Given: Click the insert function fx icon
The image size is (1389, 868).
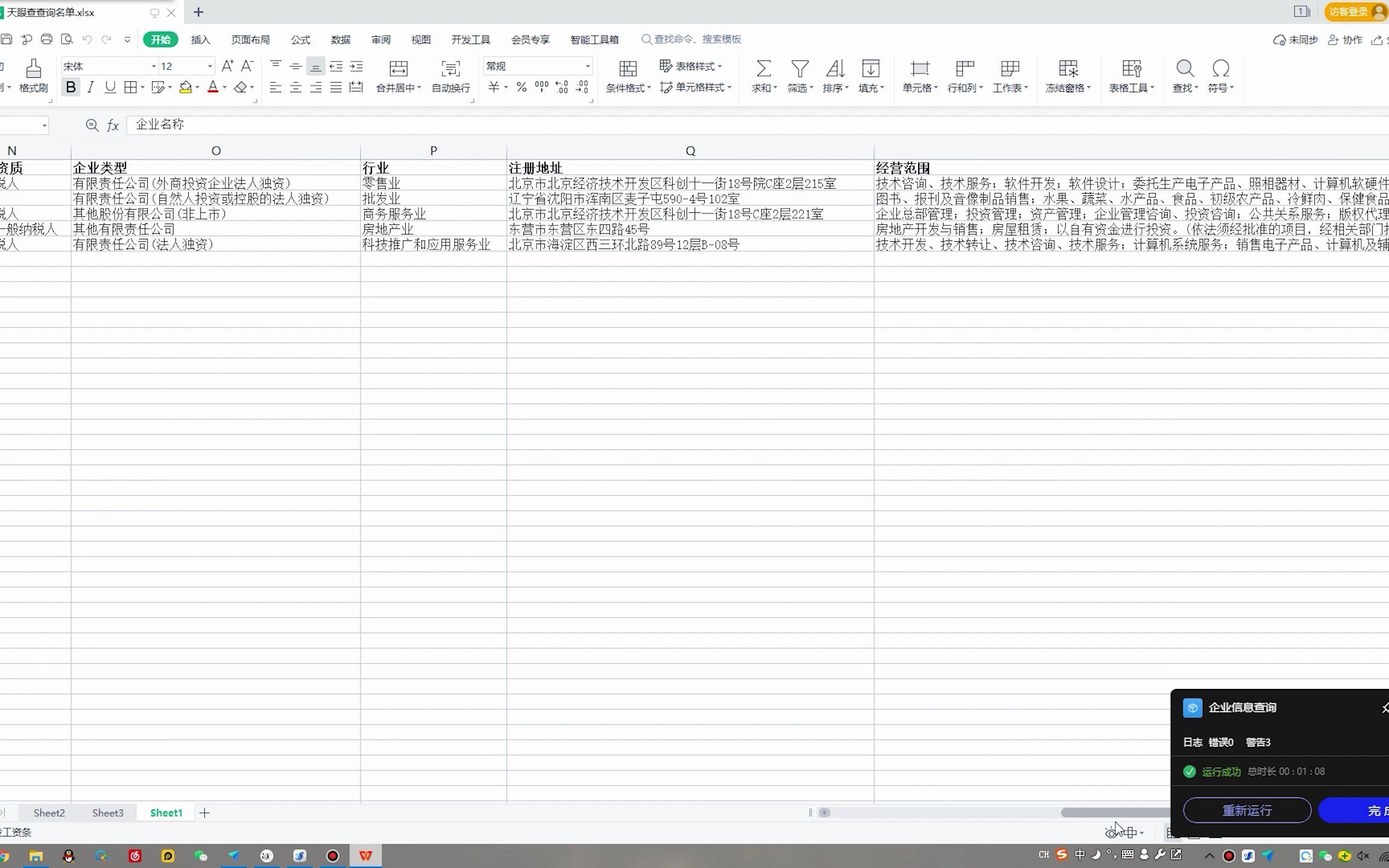Looking at the screenshot, I should 113,125.
